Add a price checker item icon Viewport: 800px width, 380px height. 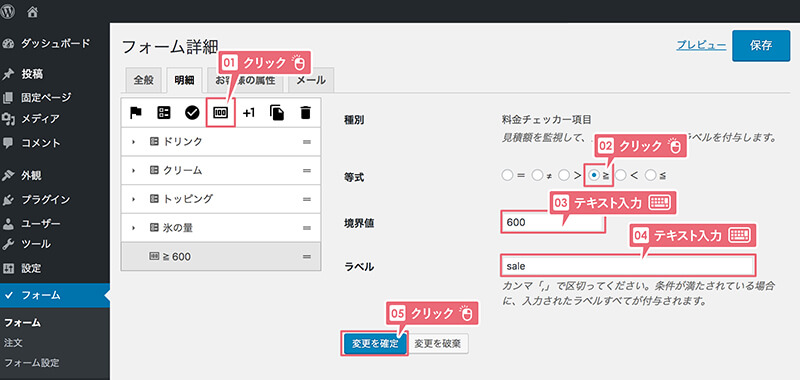click(x=220, y=113)
